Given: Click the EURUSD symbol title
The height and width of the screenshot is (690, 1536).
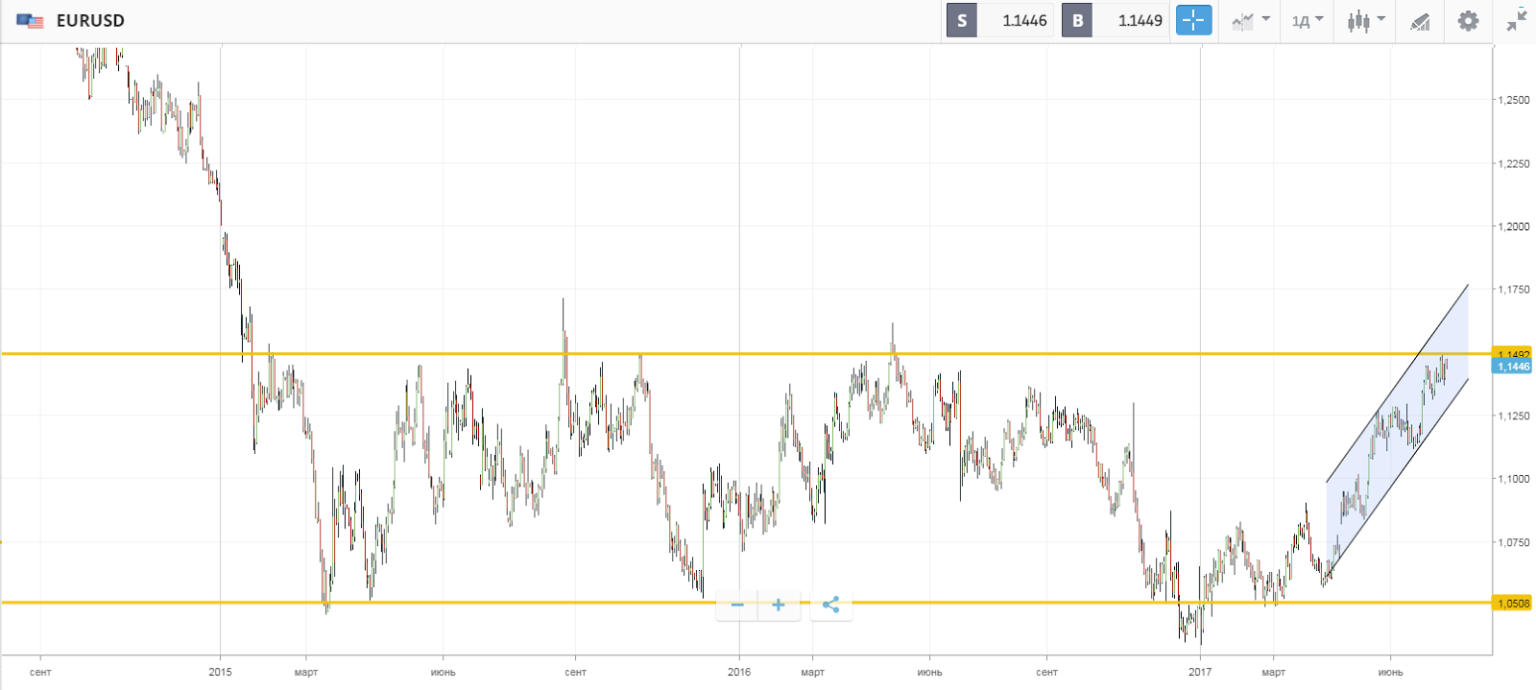Looking at the screenshot, I should (x=90, y=21).
